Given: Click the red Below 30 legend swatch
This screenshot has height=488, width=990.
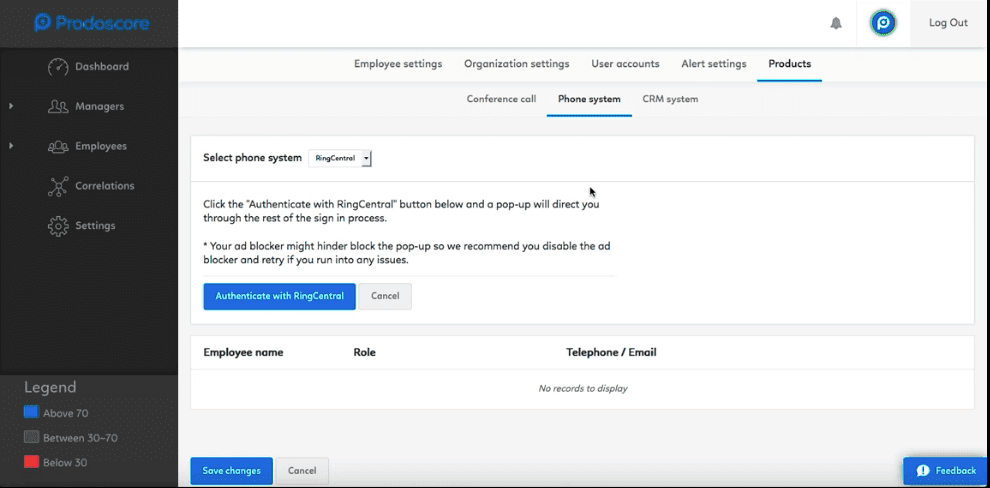Looking at the screenshot, I should [31, 462].
